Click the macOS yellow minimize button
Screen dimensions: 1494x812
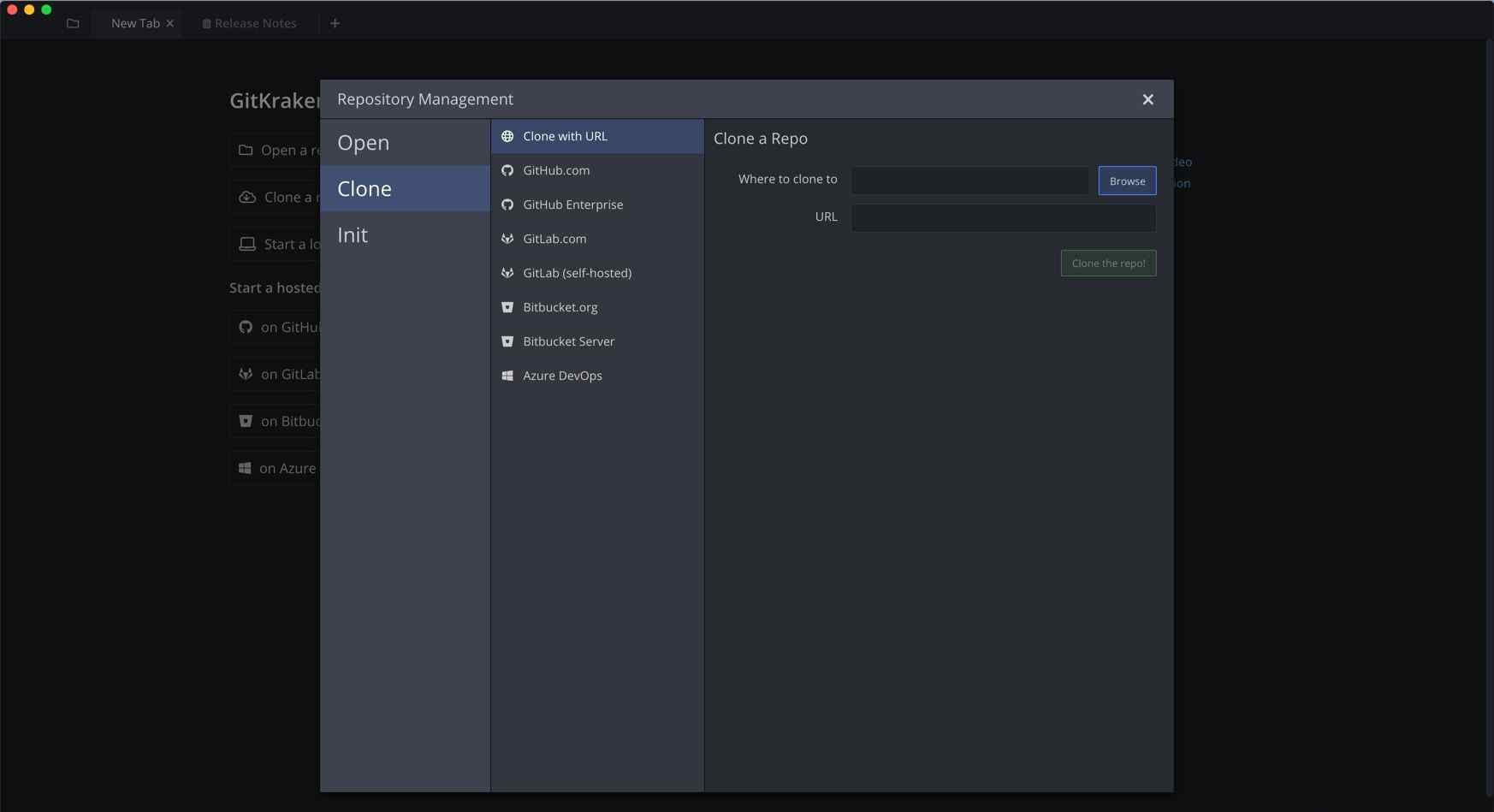(x=29, y=9)
